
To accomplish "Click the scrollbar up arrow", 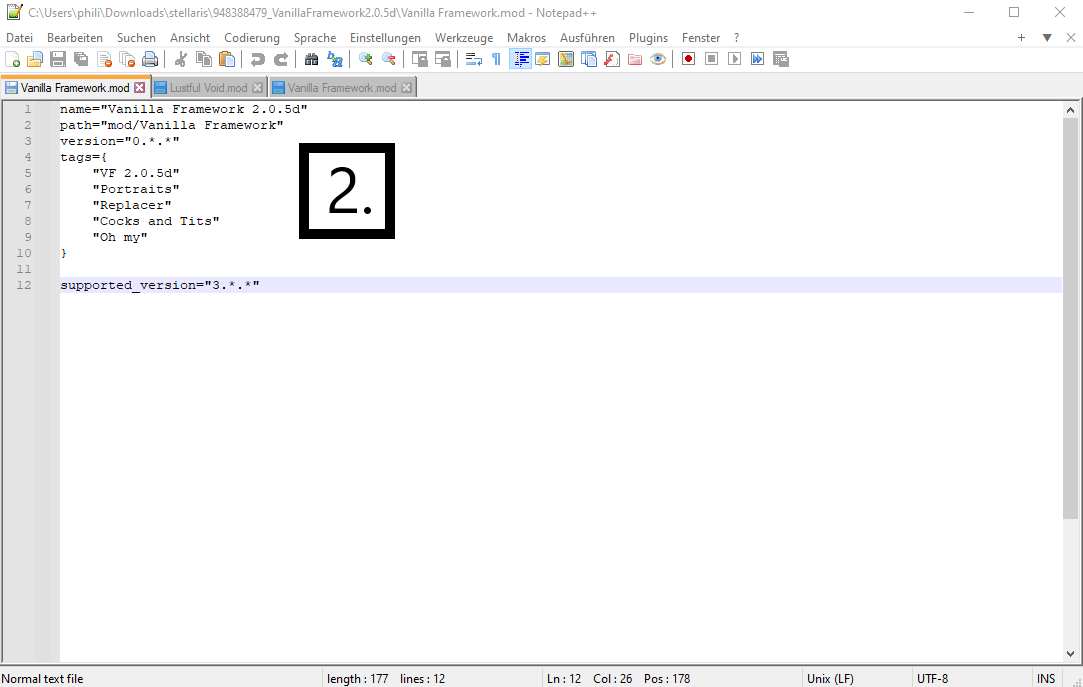I will pyautogui.click(x=1070, y=110).
